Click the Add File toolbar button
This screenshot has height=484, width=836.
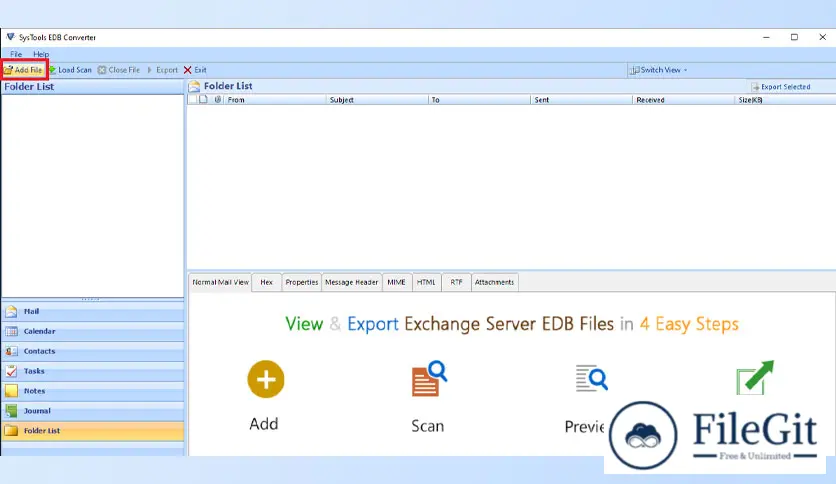tap(23, 70)
